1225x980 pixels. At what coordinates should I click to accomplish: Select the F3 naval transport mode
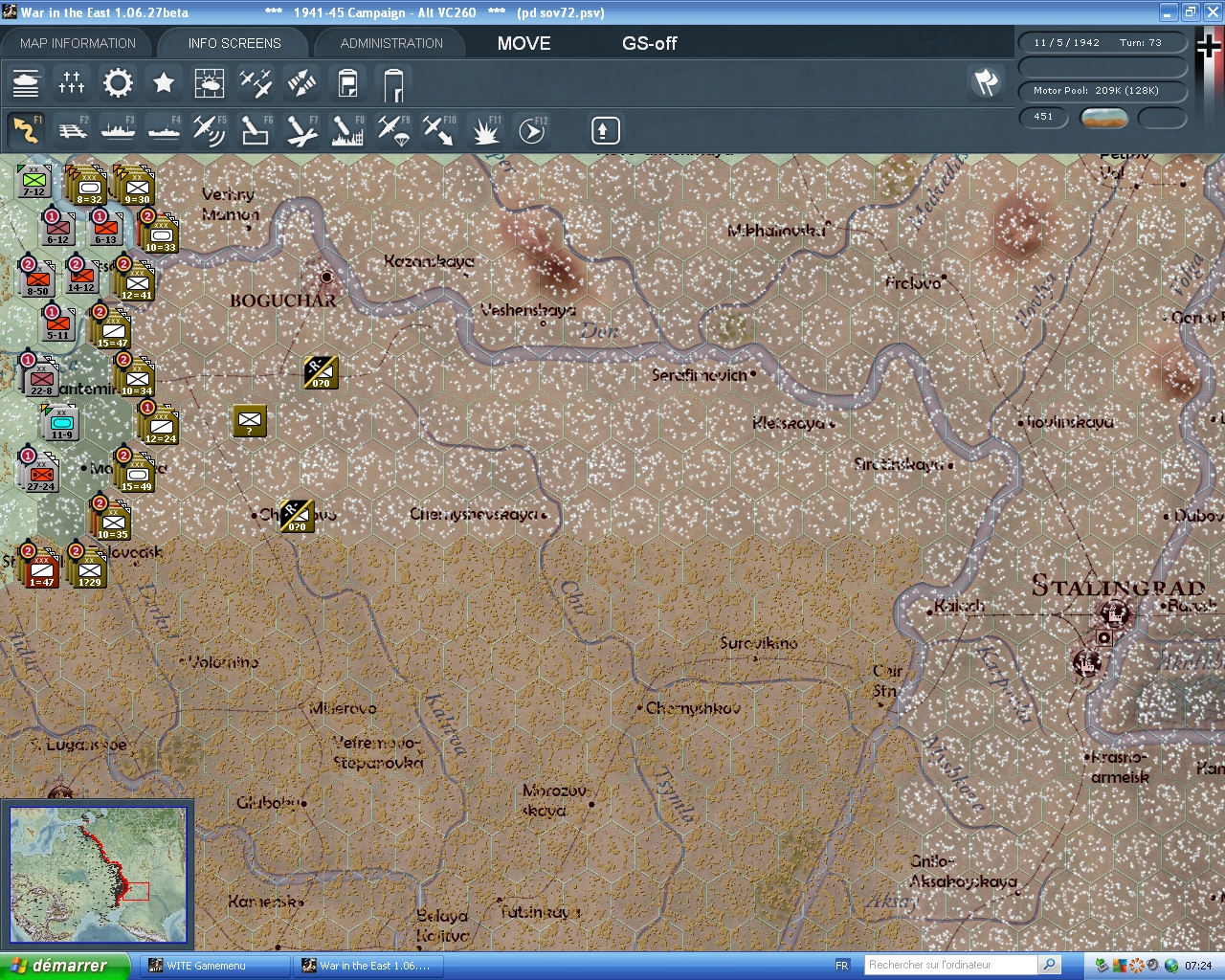[x=118, y=129]
